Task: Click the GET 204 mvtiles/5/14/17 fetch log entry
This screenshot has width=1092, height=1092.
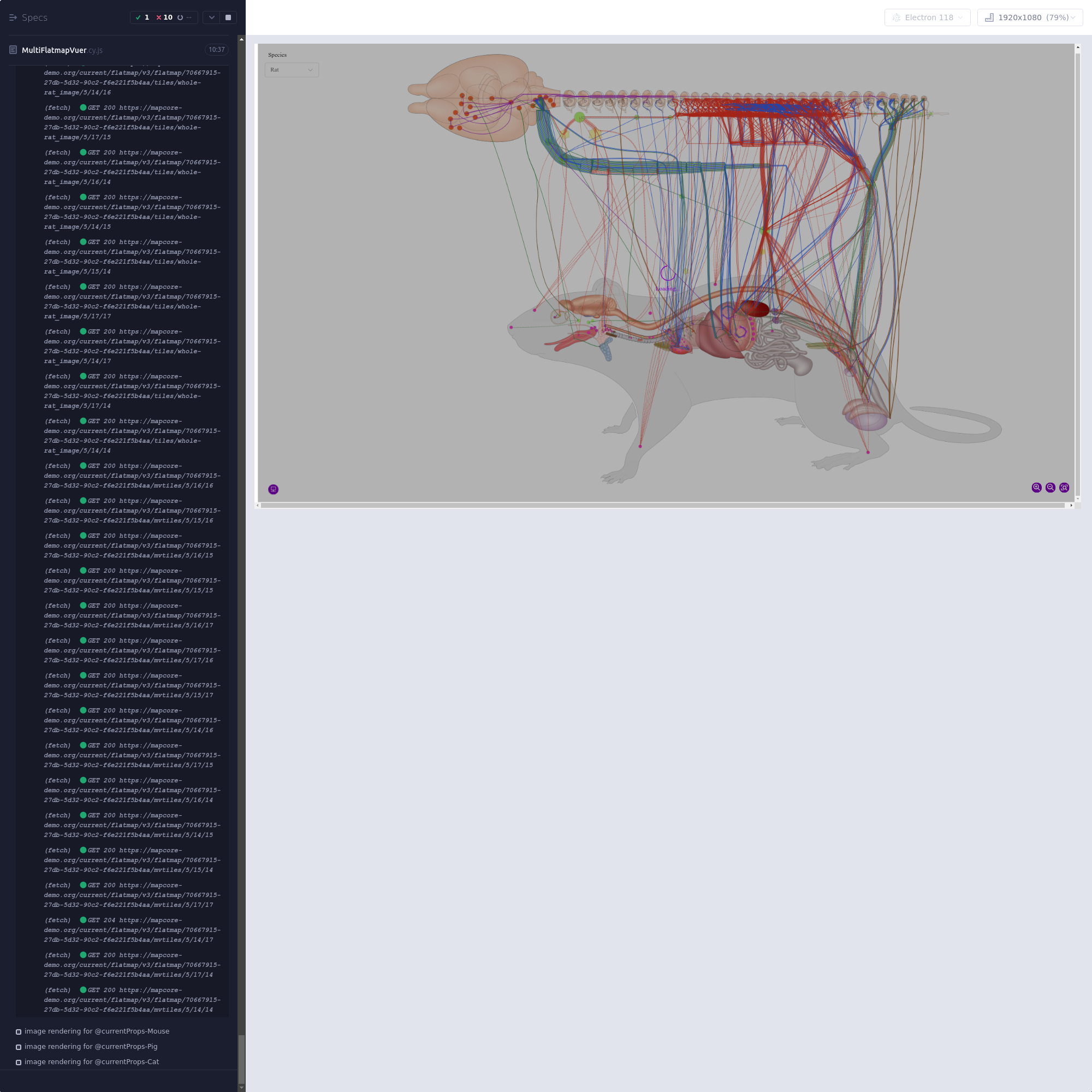Action: (132, 930)
